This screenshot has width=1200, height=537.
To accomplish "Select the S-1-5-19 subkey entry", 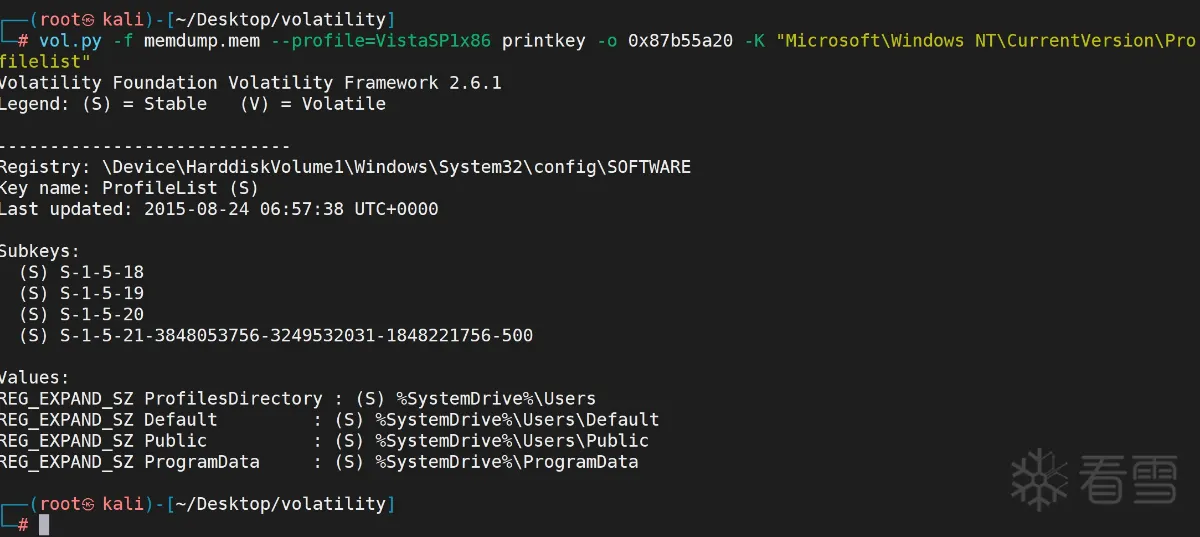I will pos(102,293).
